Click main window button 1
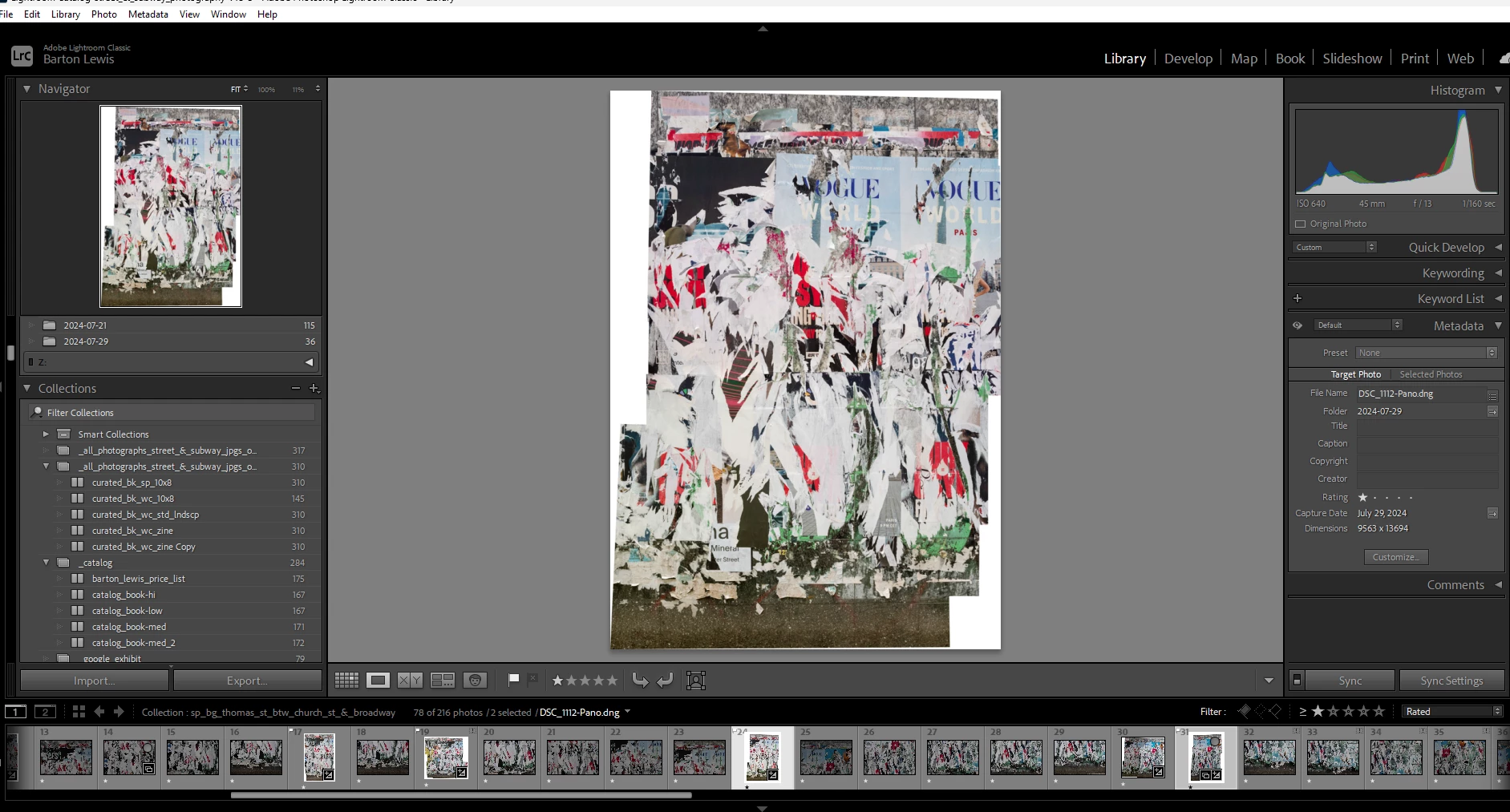Screen dimensions: 1510x812 coord(16,712)
